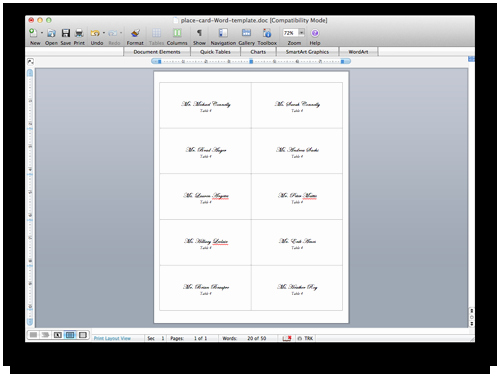Click the document title in title bar

tap(254, 20)
